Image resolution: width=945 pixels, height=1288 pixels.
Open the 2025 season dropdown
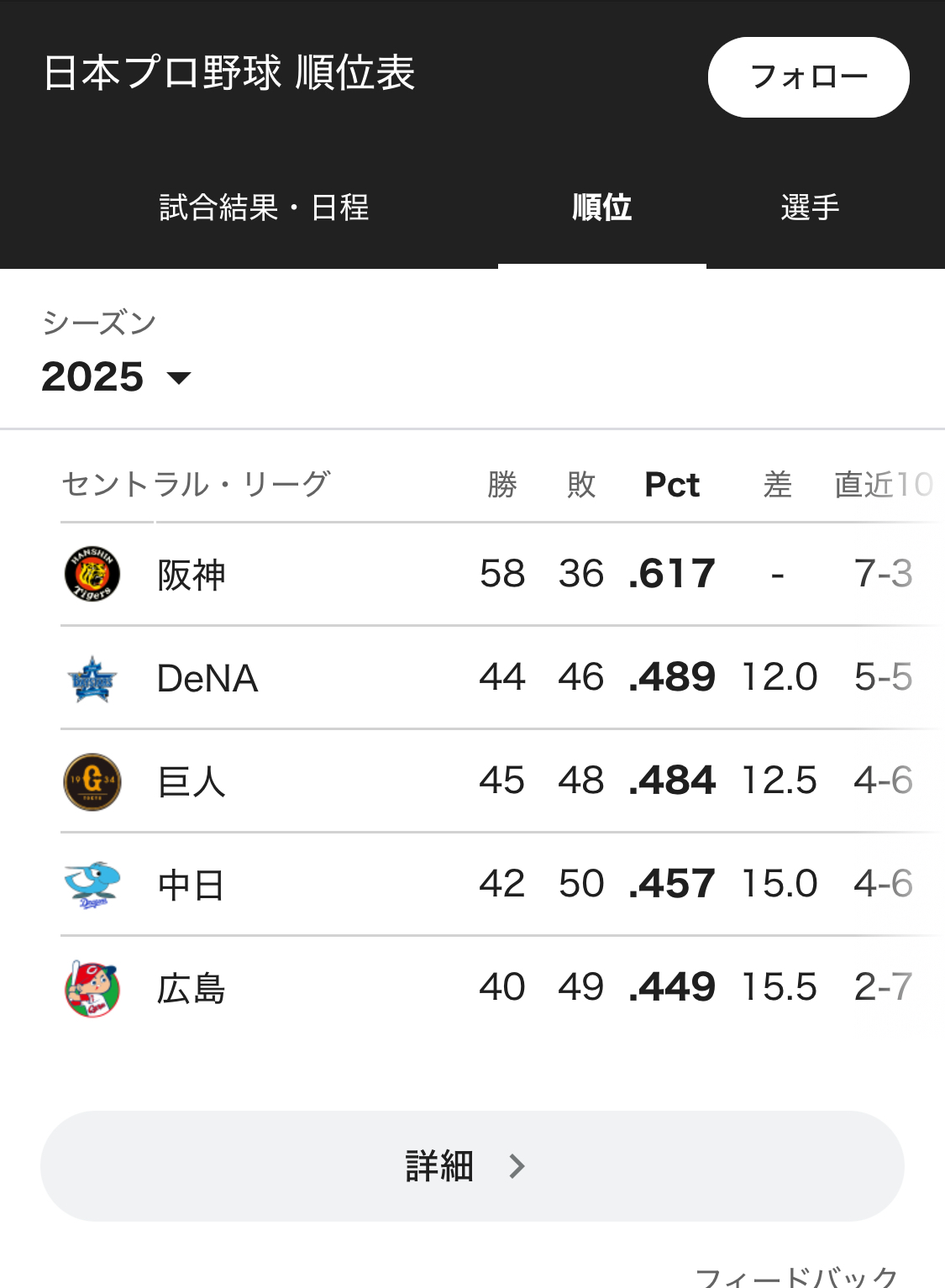(x=116, y=377)
